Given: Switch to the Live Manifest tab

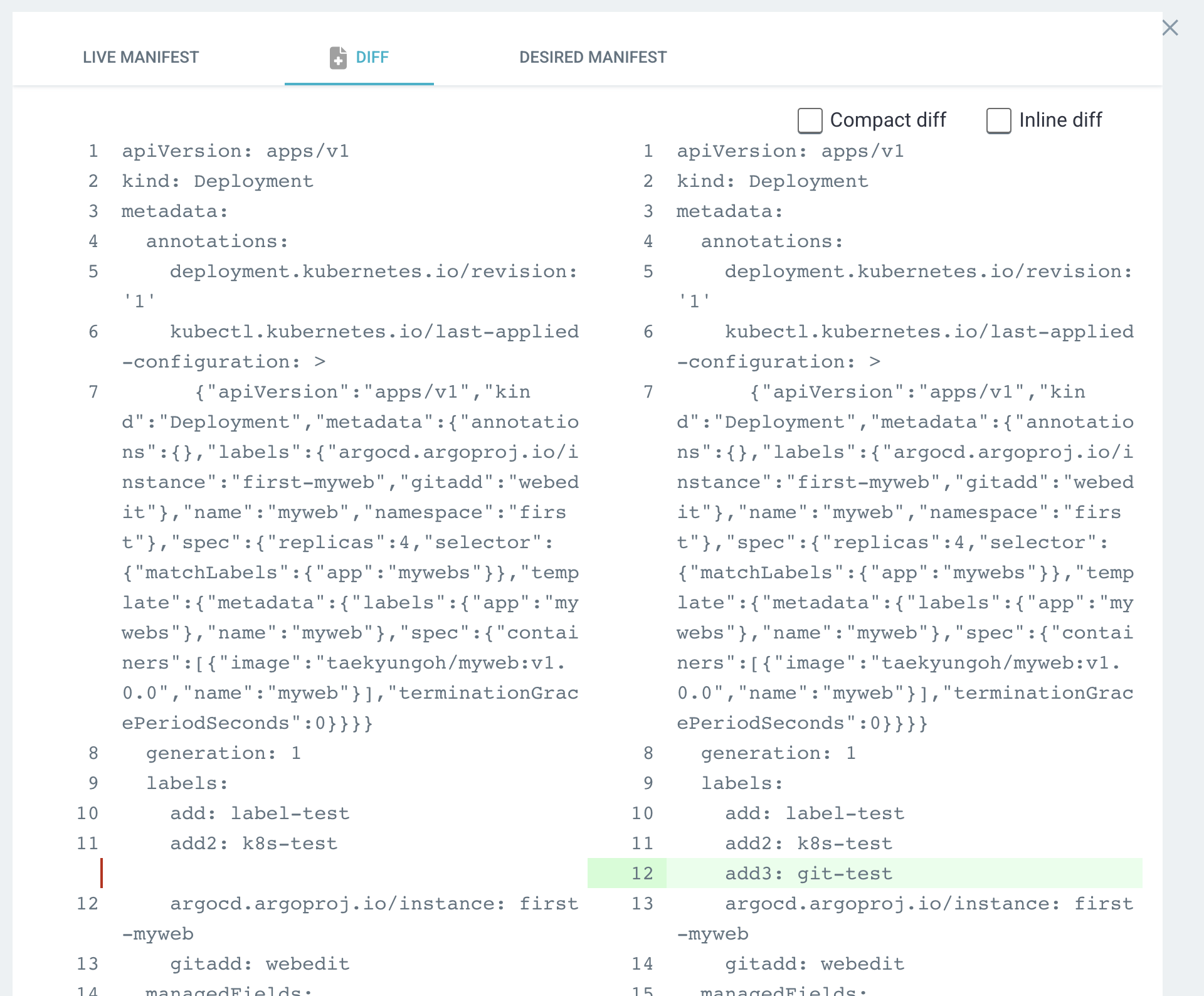Looking at the screenshot, I should [140, 58].
